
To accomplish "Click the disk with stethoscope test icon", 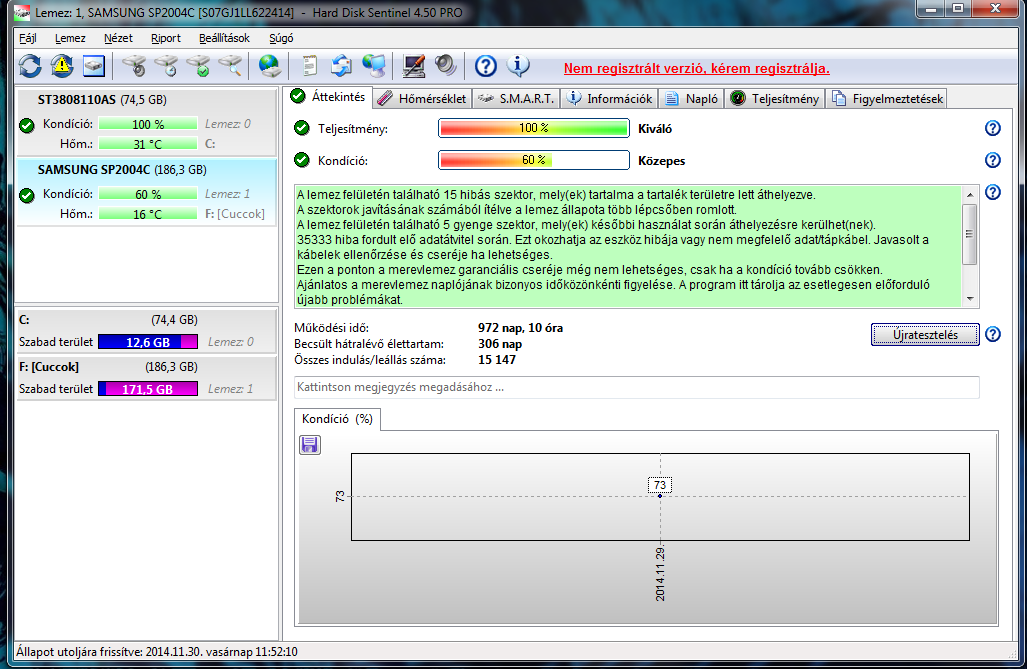I will click(x=135, y=66).
